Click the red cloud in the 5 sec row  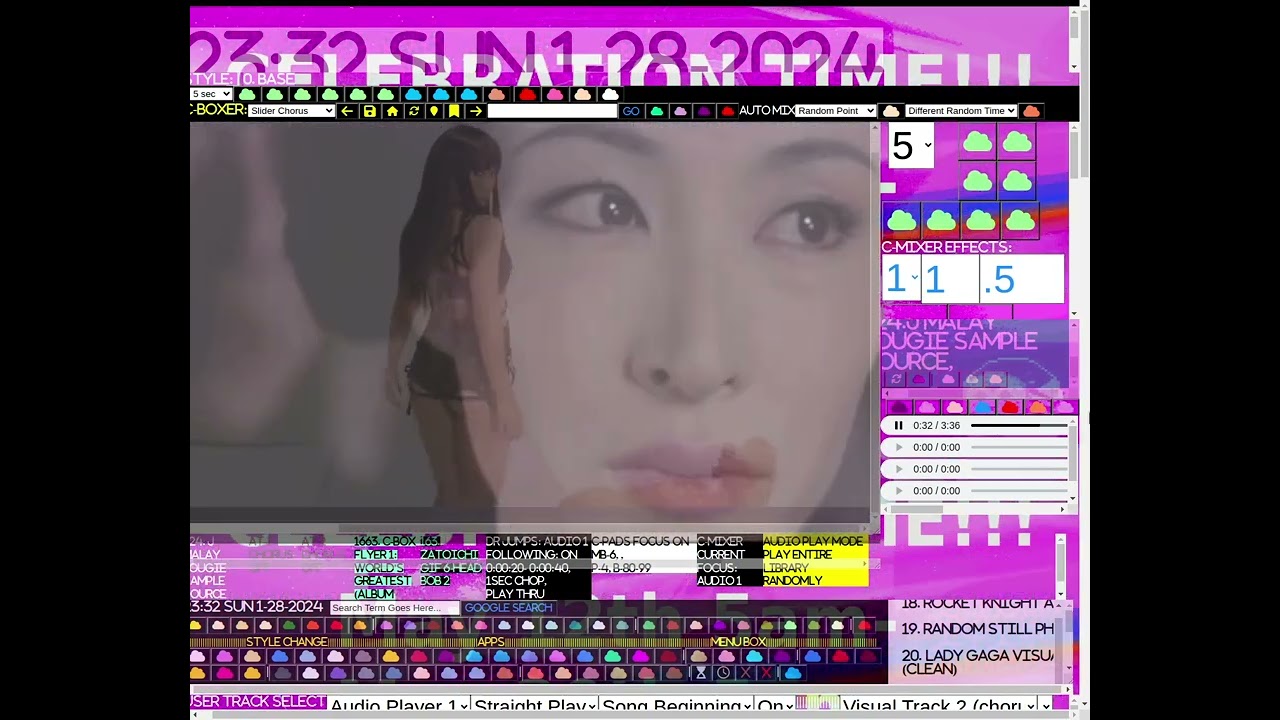pos(527,95)
